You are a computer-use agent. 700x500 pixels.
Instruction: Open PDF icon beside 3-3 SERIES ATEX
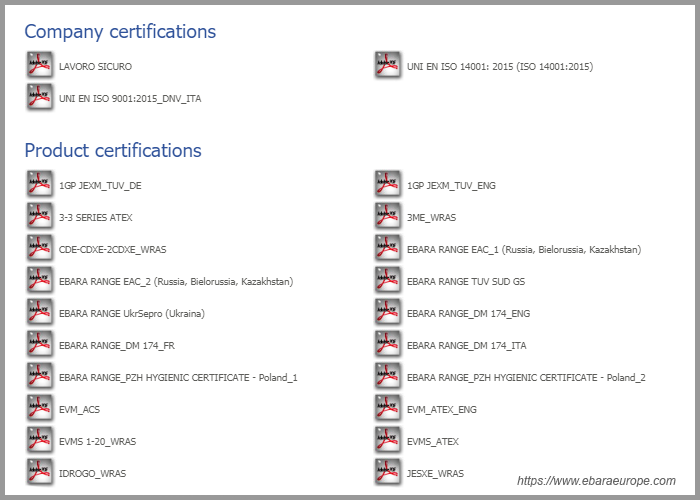pyautogui.click(x=40, y=216)
